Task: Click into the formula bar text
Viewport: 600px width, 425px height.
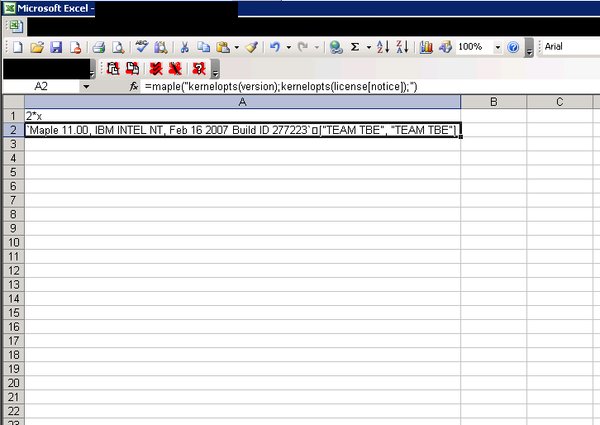Action: tap(281, 87)
